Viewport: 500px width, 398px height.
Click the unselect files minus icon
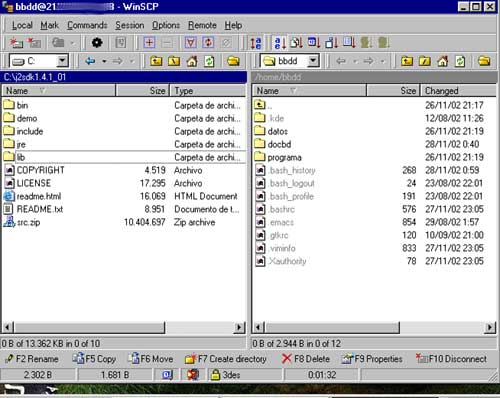click(167, 43)
